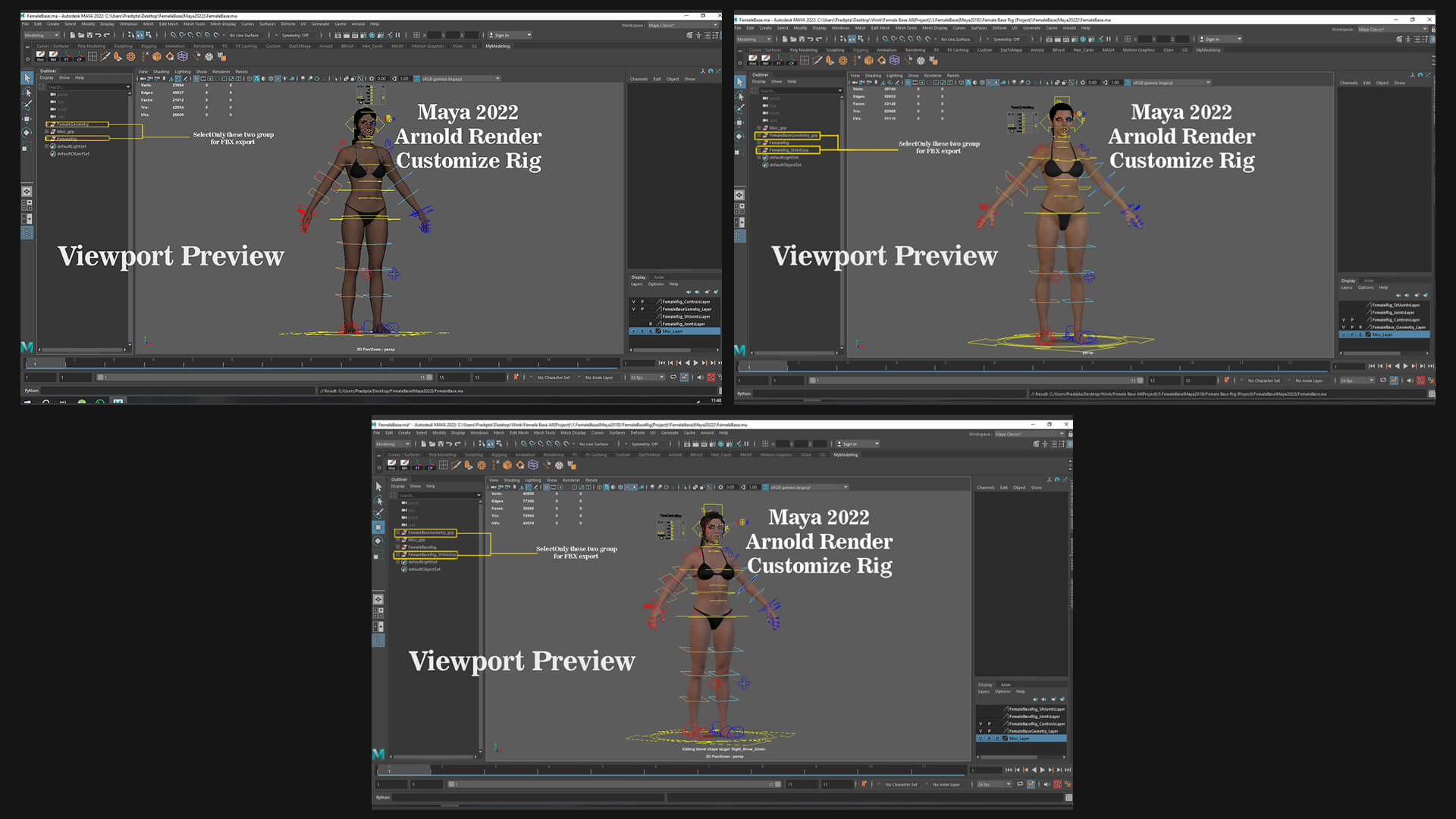Toggle loop playback button in bottom Maya window

click(1021, 784)
